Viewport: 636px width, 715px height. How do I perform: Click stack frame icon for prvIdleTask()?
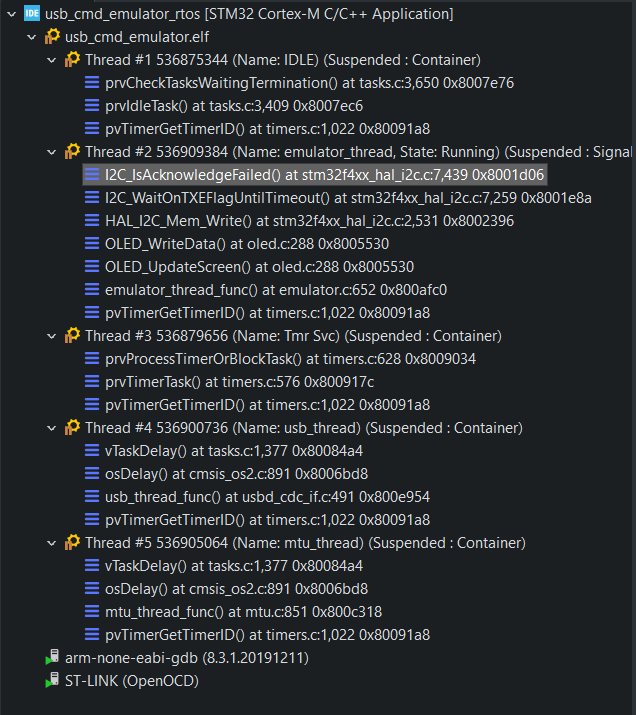click(x=92, y=106)
